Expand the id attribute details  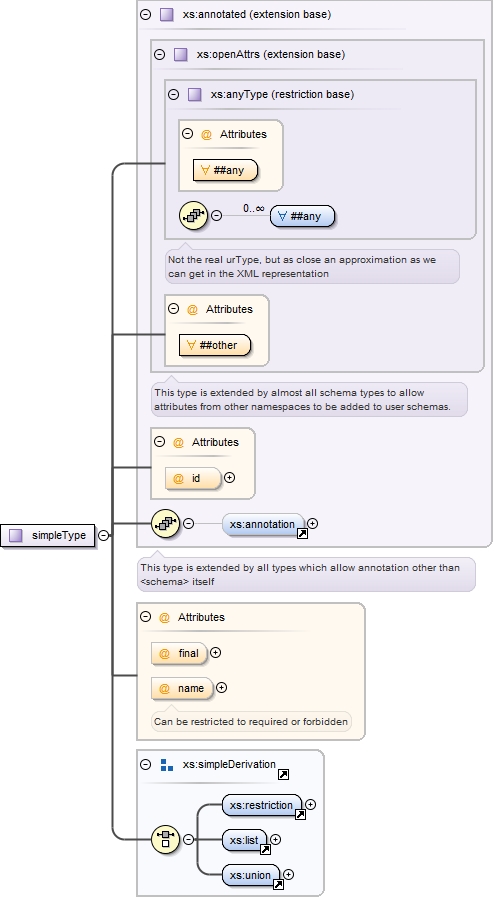(230, 478)
